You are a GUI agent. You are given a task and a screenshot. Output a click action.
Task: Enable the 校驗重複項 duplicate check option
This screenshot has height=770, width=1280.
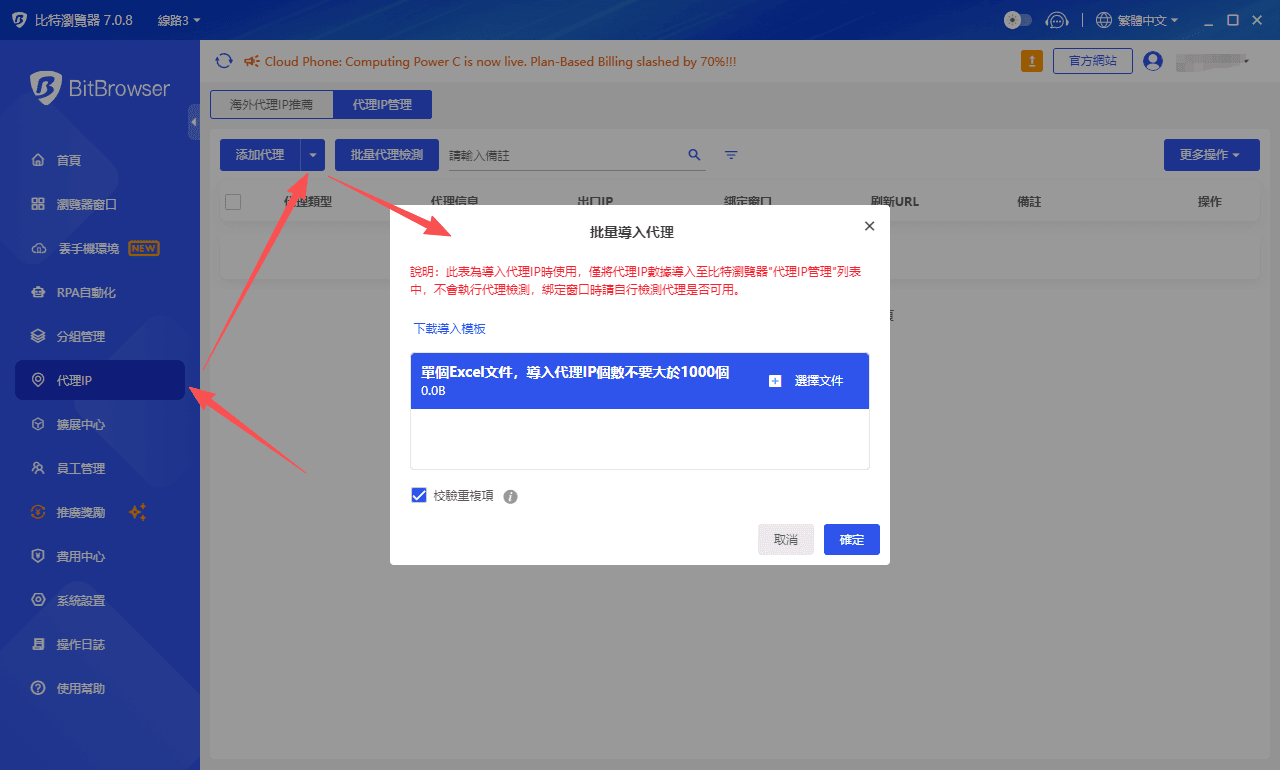coord(419,494)
